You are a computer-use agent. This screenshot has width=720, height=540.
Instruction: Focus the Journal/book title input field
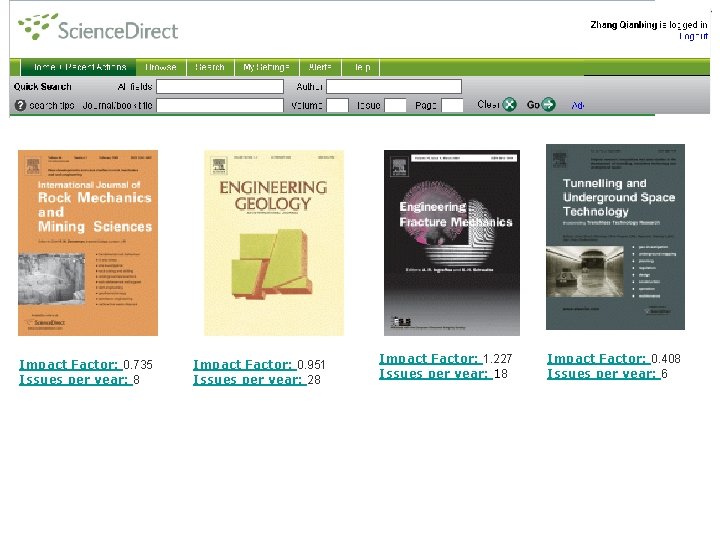click(220, 105)
